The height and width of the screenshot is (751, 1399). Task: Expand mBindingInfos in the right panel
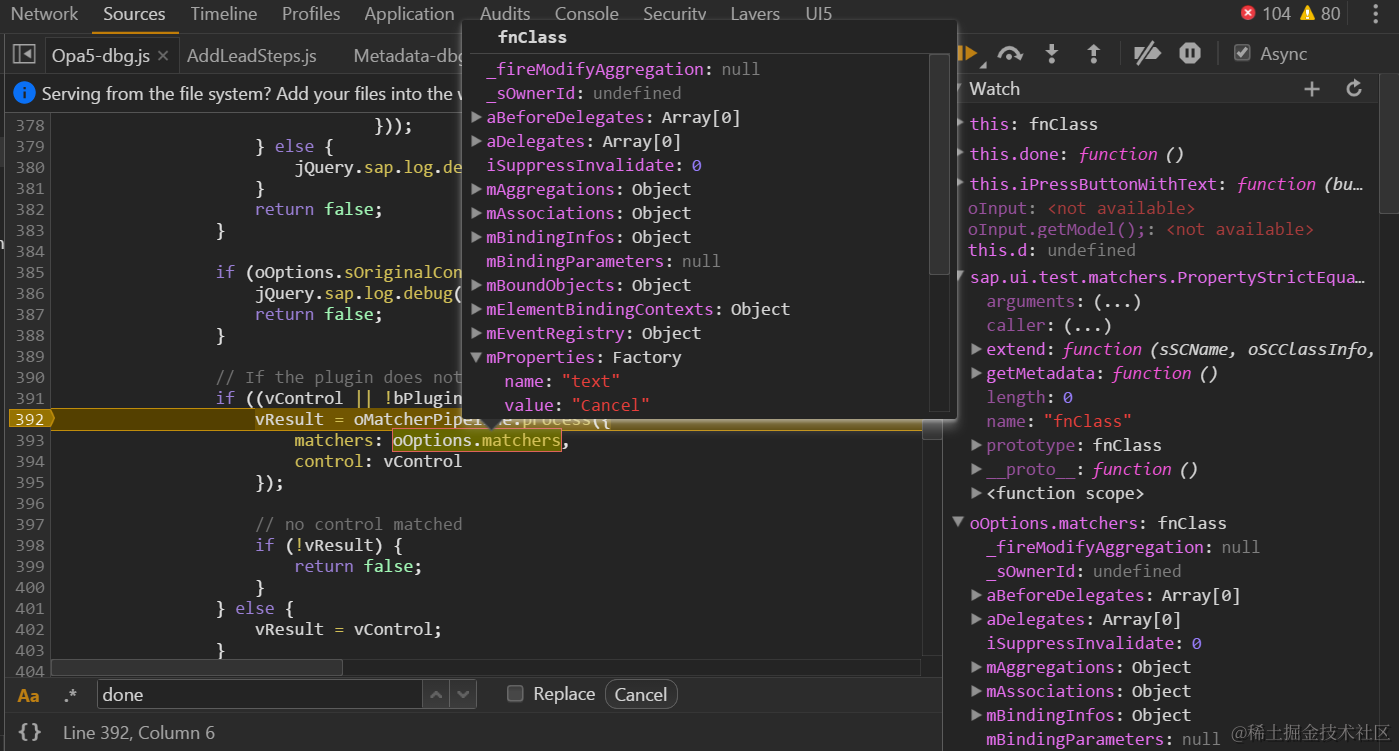[977, 715]
